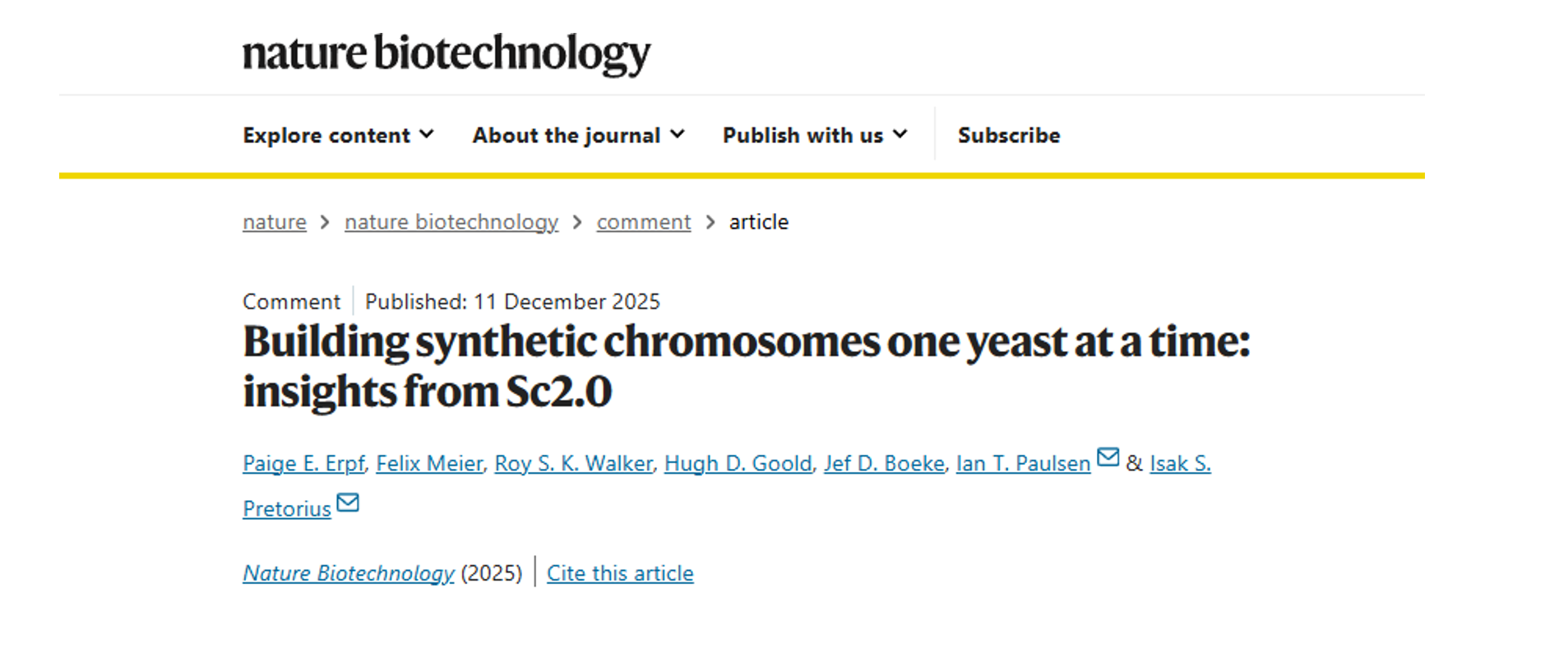The image size is (1568, 658).
Task: Go to nature breadcrumb link
Action: [274, 222]
